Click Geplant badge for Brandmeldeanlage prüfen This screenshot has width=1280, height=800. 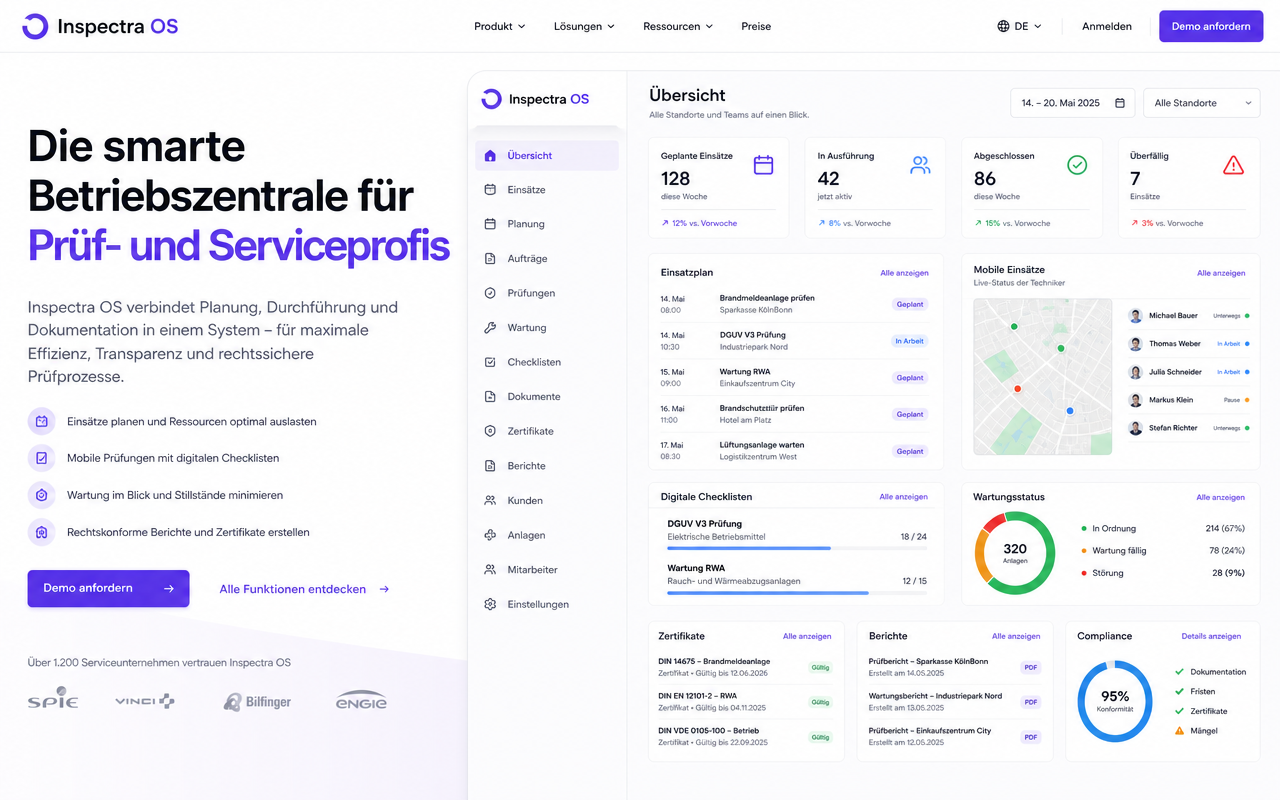(x=910, y=304)
